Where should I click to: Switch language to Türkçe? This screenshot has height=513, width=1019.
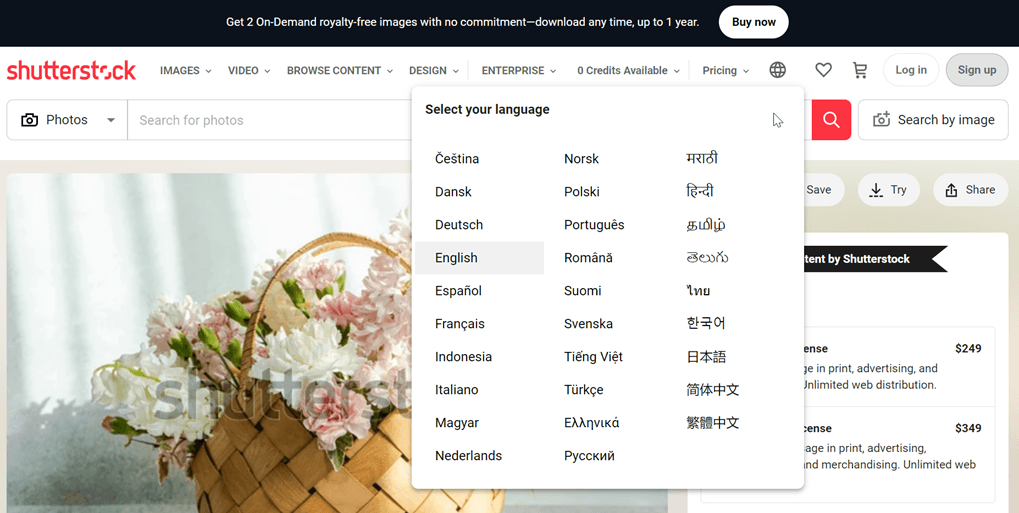coord(584,390)
